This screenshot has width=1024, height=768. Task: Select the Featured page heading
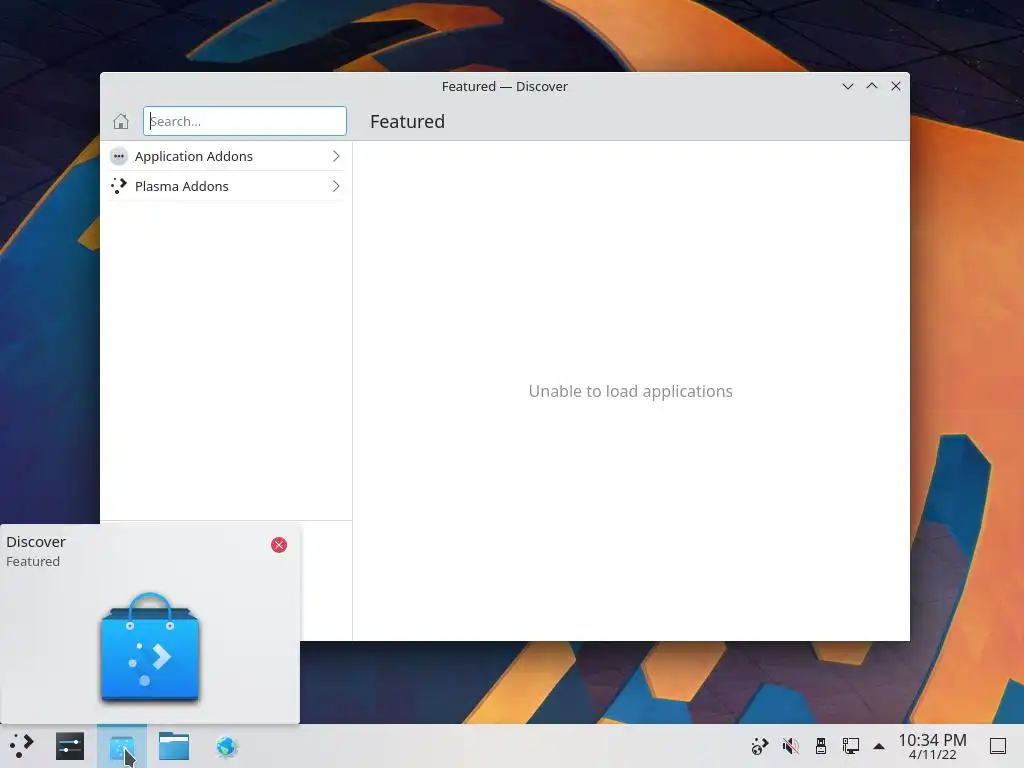pyautogui.click(x=408, y=121)
